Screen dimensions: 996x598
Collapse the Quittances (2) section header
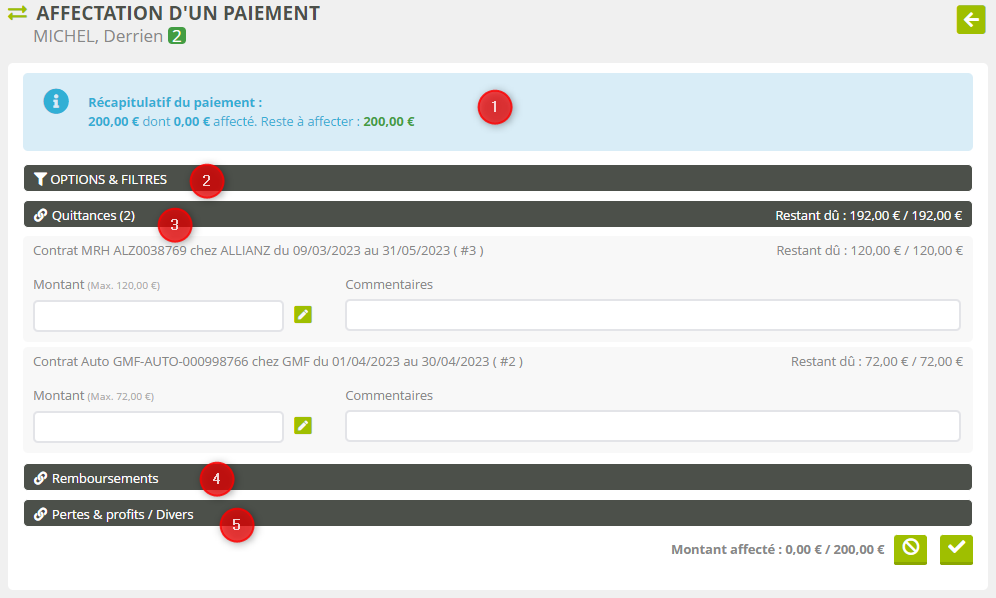[92, 215]
